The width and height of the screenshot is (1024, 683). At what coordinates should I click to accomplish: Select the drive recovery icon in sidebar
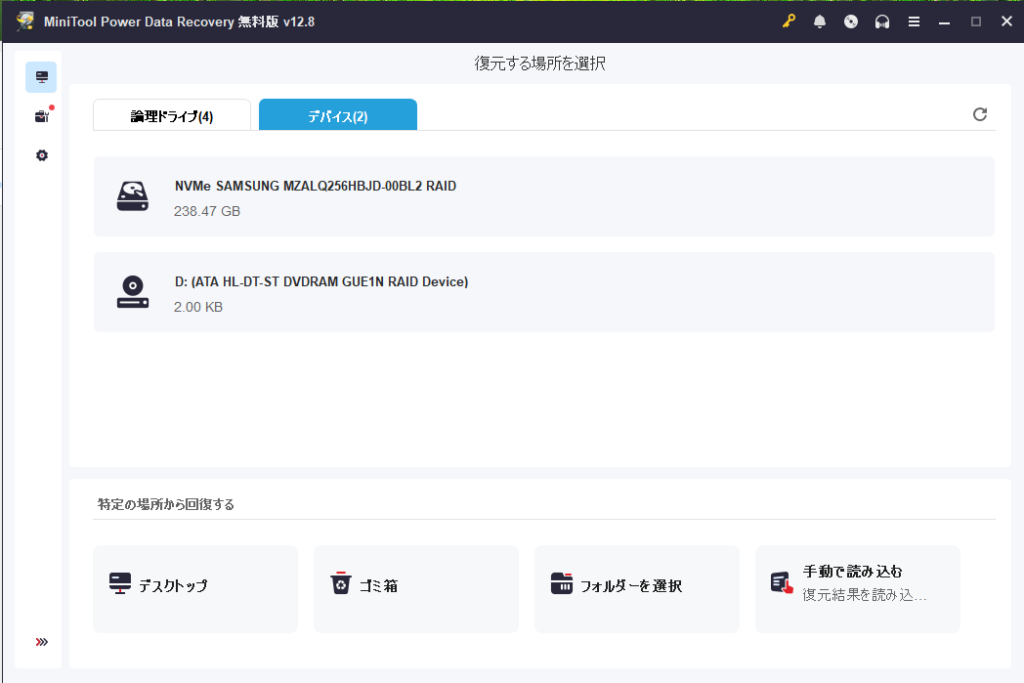click(x=41, y=77)
